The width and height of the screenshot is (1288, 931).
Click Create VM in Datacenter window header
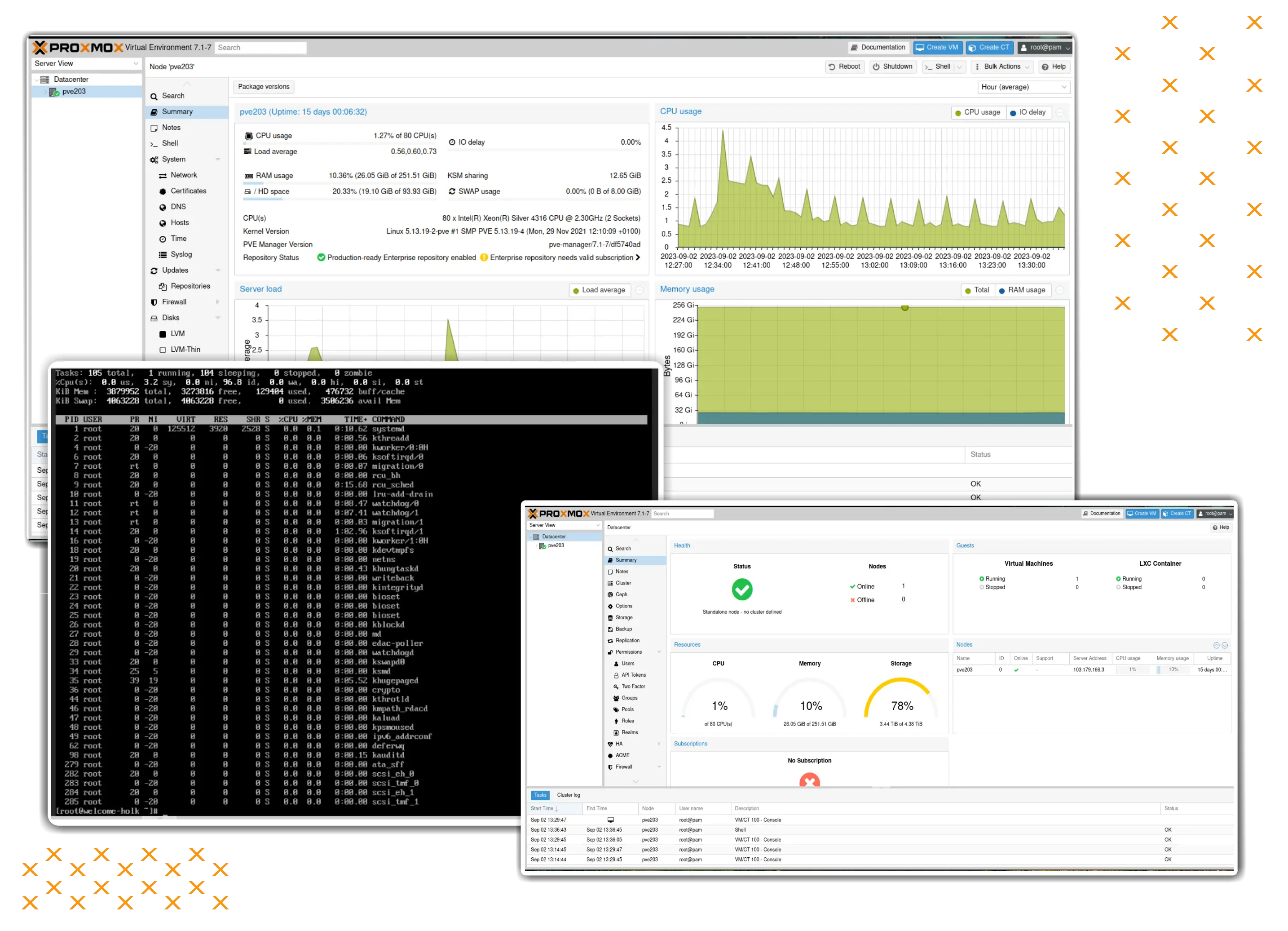(1142, 514)
